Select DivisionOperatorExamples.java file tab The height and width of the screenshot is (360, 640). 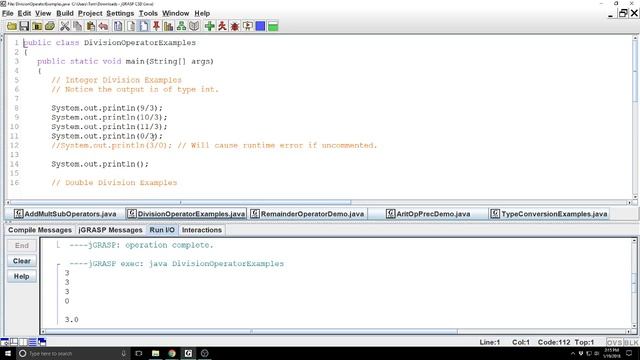pos(186,214)
